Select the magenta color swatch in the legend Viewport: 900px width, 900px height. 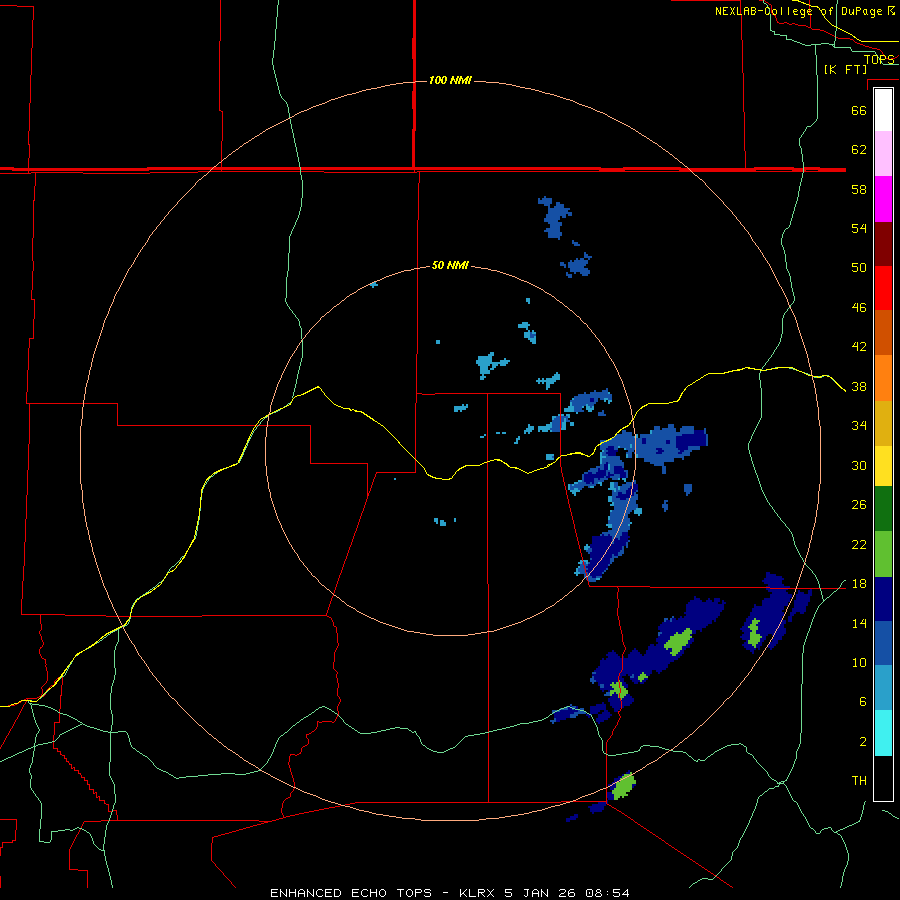[883, 199]
